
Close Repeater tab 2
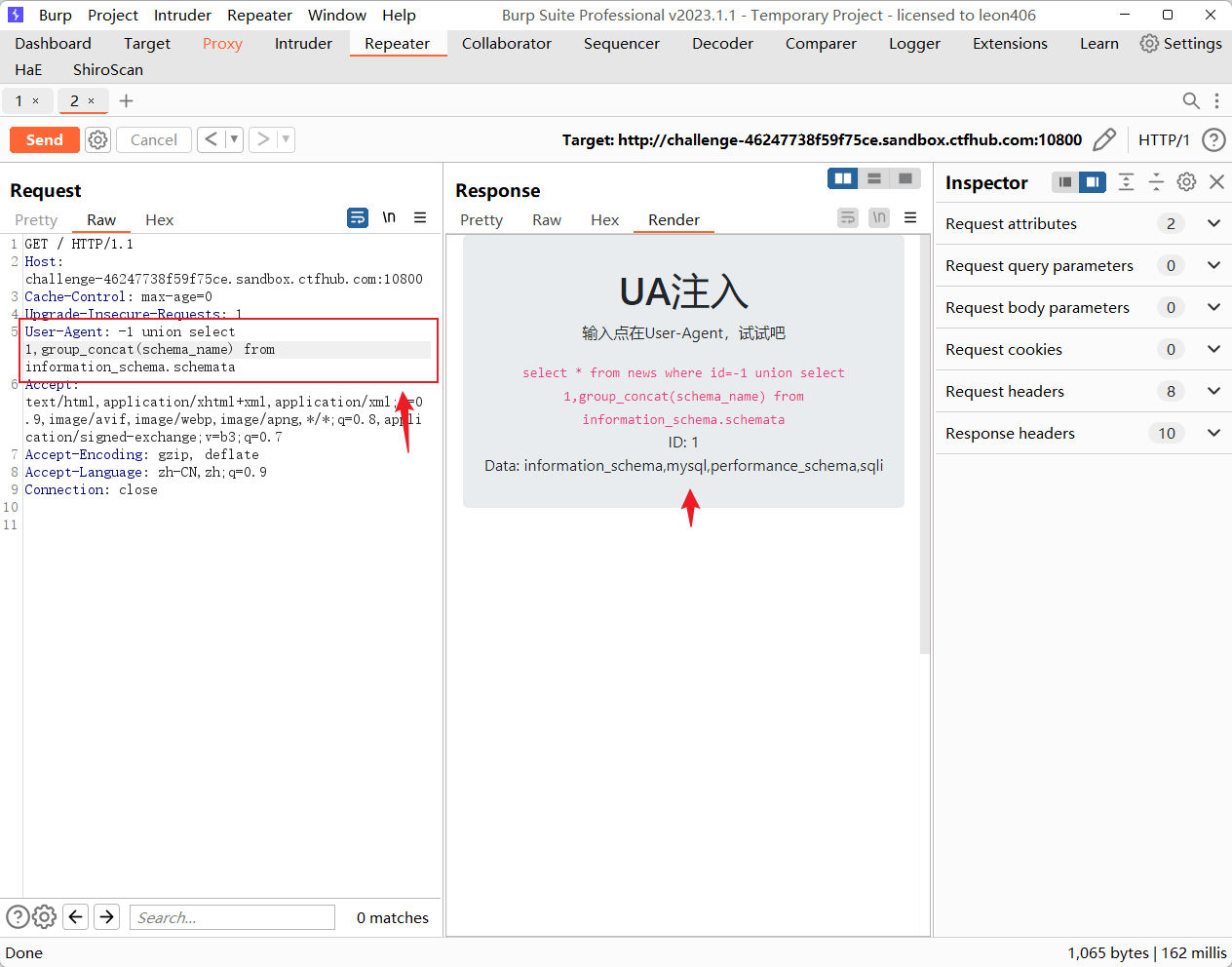click(x=92, y=100)
